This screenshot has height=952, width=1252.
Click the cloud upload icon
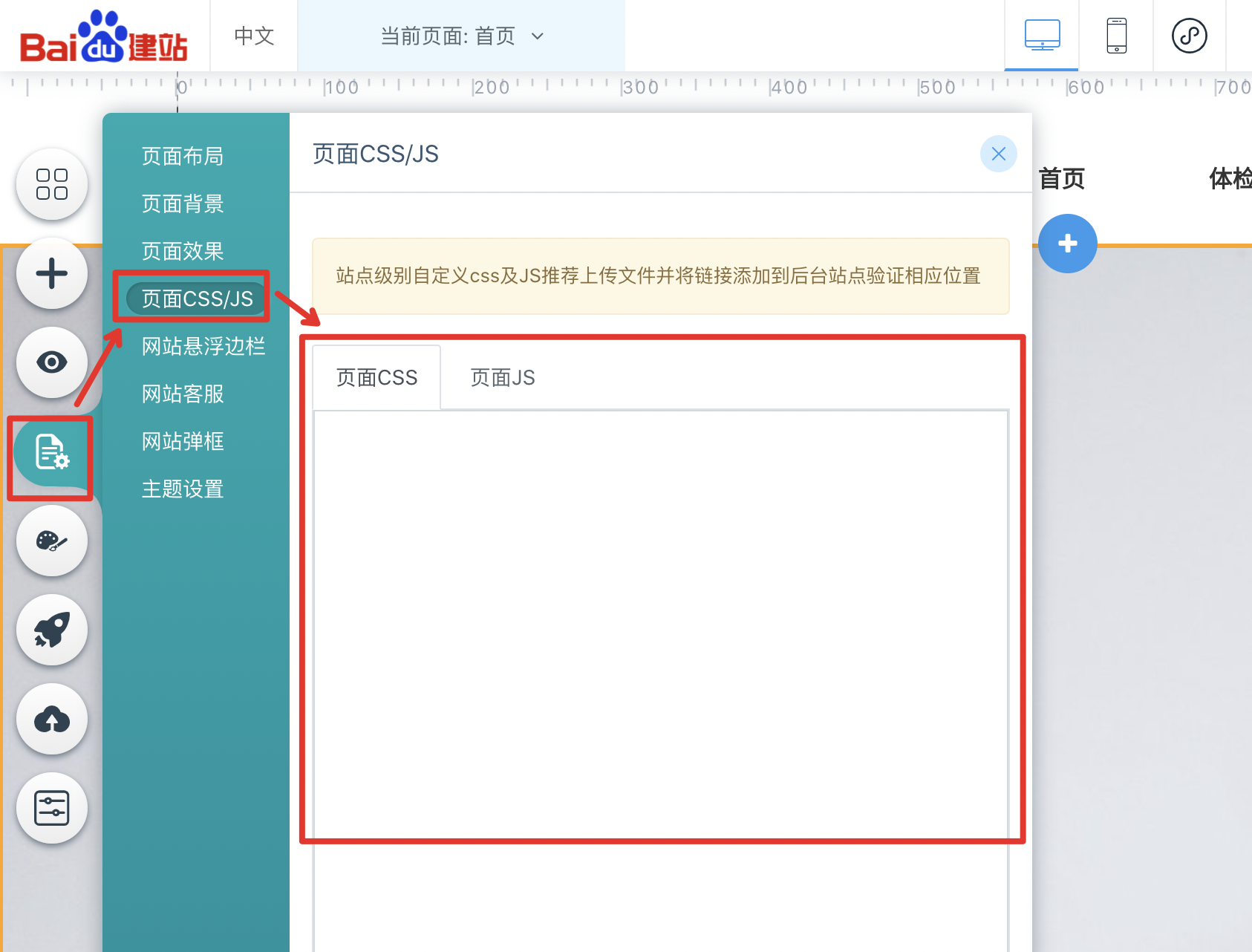(52, 719)
